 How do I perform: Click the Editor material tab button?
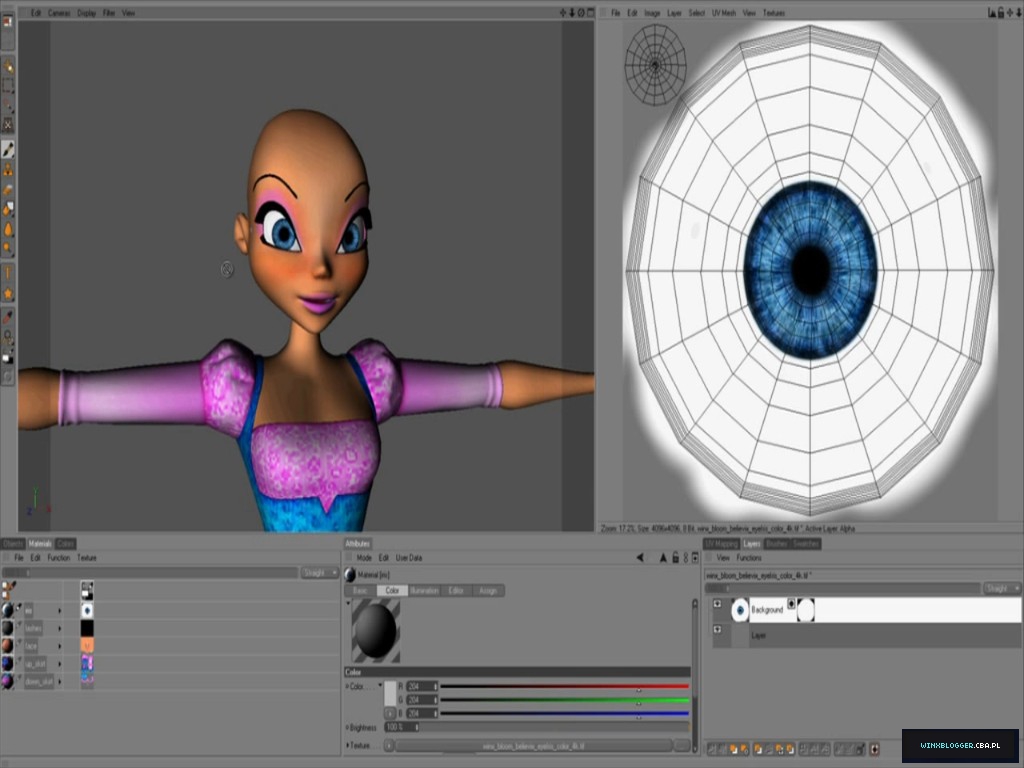(x=456, y=590)
